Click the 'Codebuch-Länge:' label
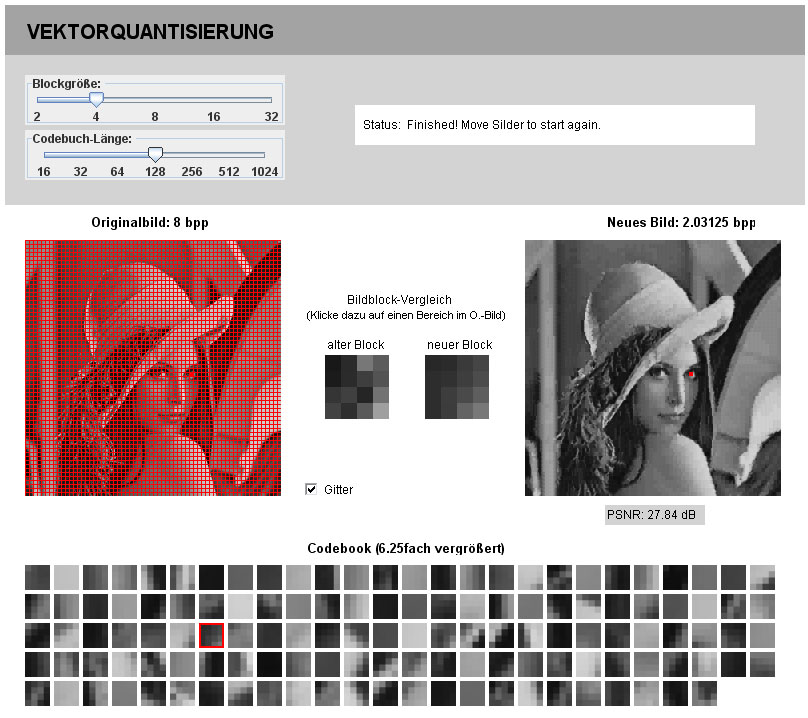 coord(82,139)
